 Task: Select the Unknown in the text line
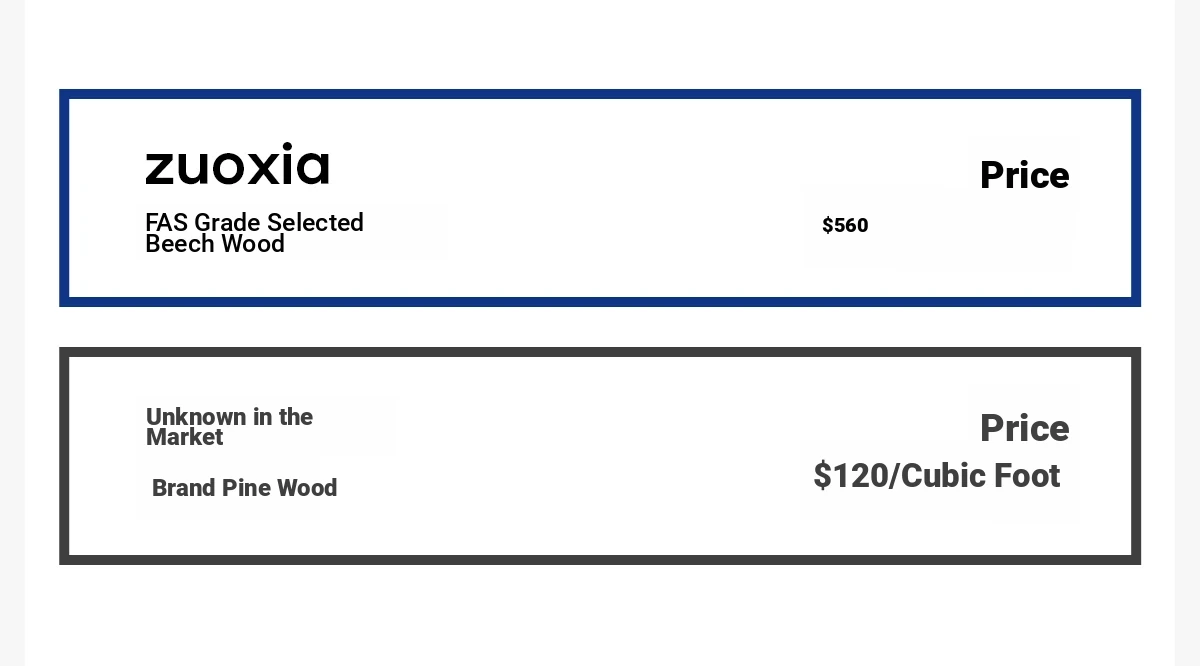click(229, 416)
